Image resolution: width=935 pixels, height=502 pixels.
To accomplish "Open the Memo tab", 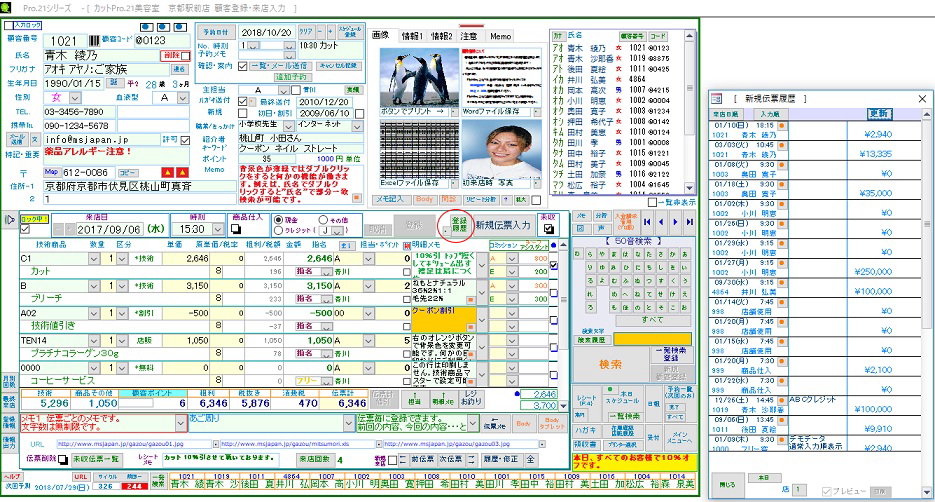I will (x=501, y=36).
